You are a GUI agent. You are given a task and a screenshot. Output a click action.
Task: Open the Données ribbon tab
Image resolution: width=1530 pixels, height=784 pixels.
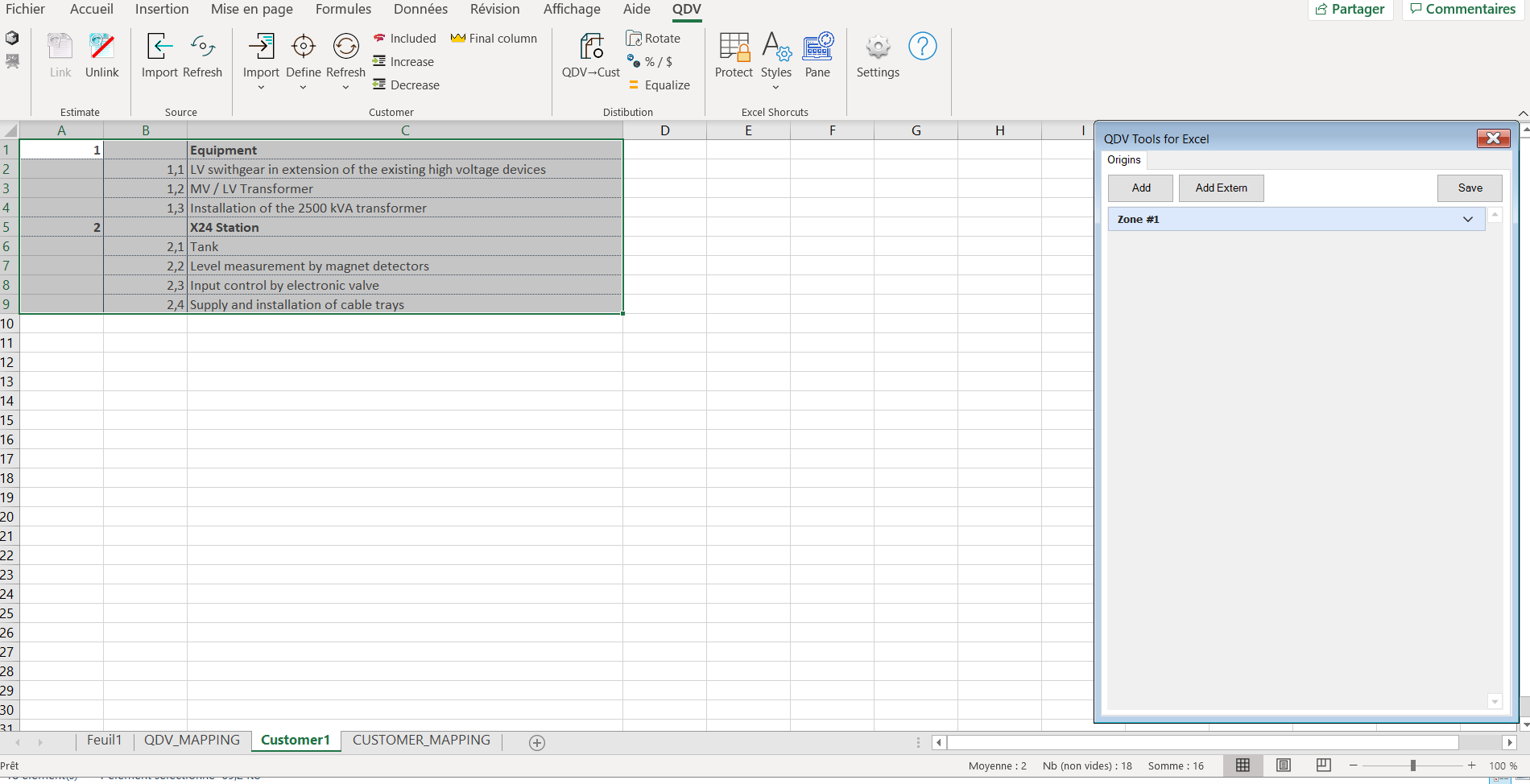[420, 9]
